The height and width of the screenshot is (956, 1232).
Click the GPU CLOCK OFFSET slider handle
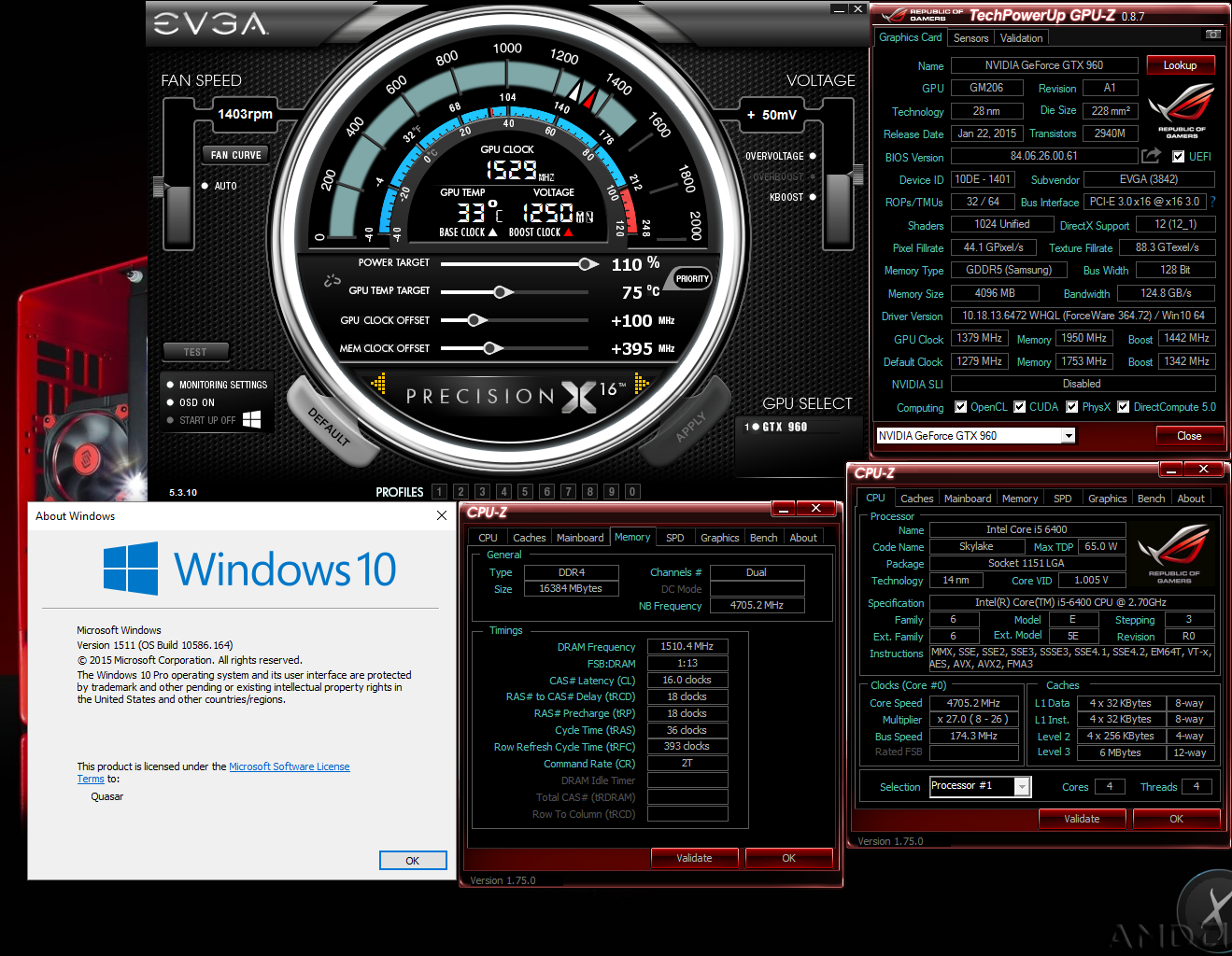(476, 320)
